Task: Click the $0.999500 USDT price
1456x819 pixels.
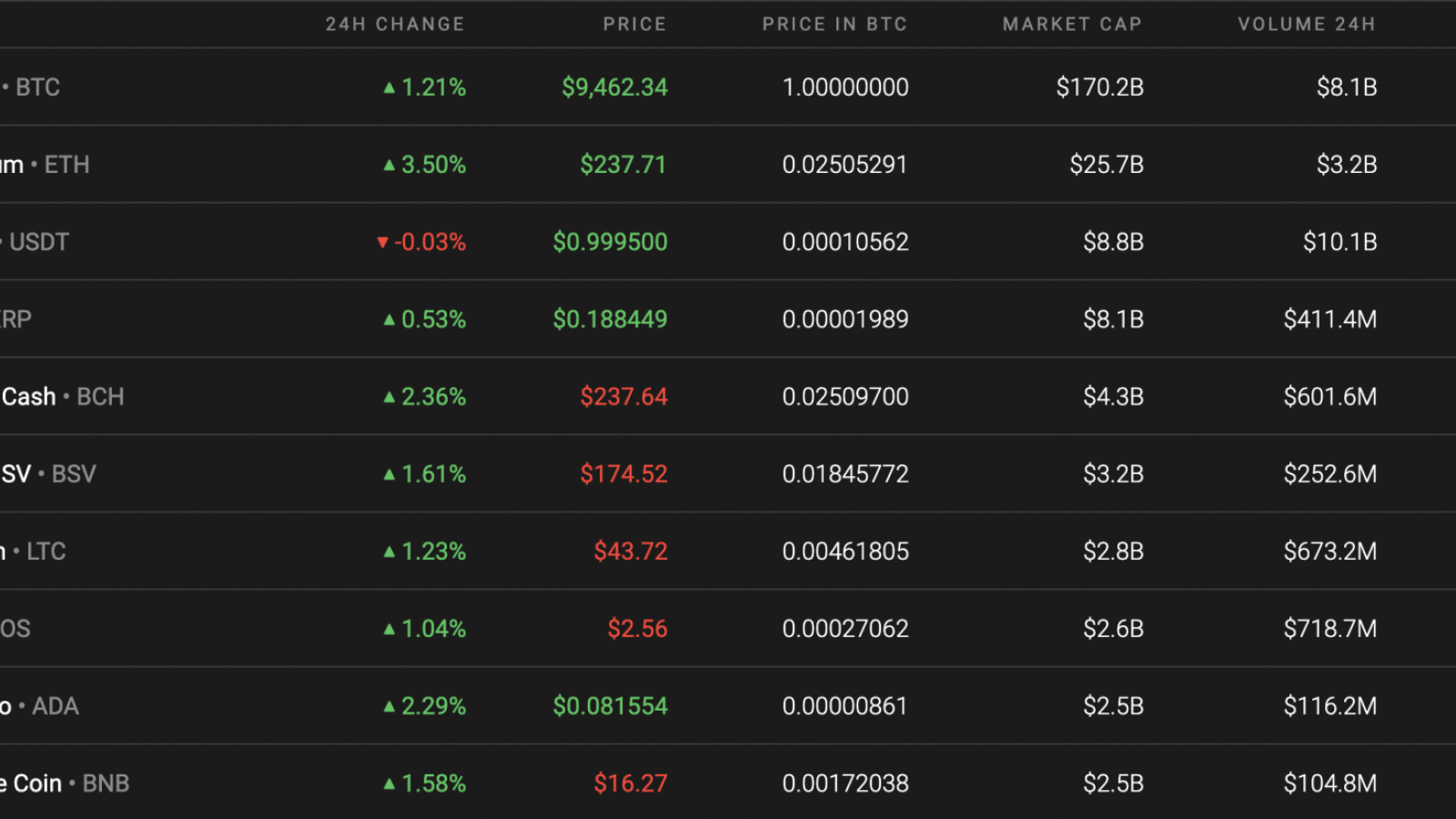Action: pyautogui.click(x=610, y=242)
